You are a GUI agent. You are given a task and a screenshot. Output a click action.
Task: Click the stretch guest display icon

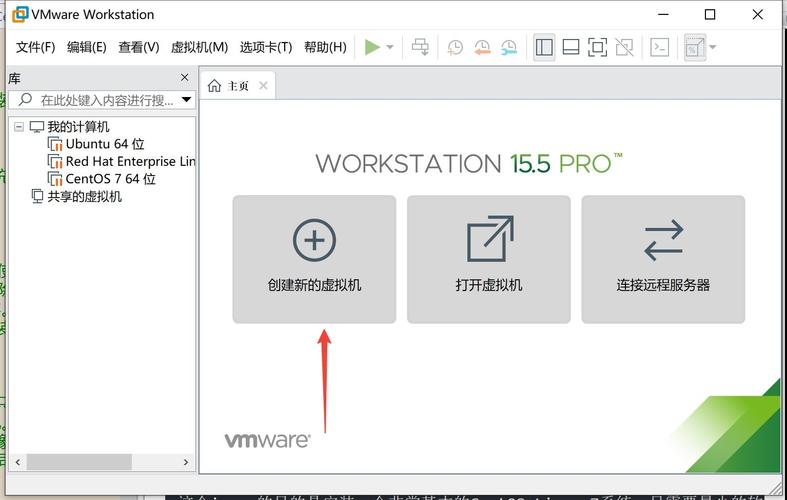pos(695,47)
